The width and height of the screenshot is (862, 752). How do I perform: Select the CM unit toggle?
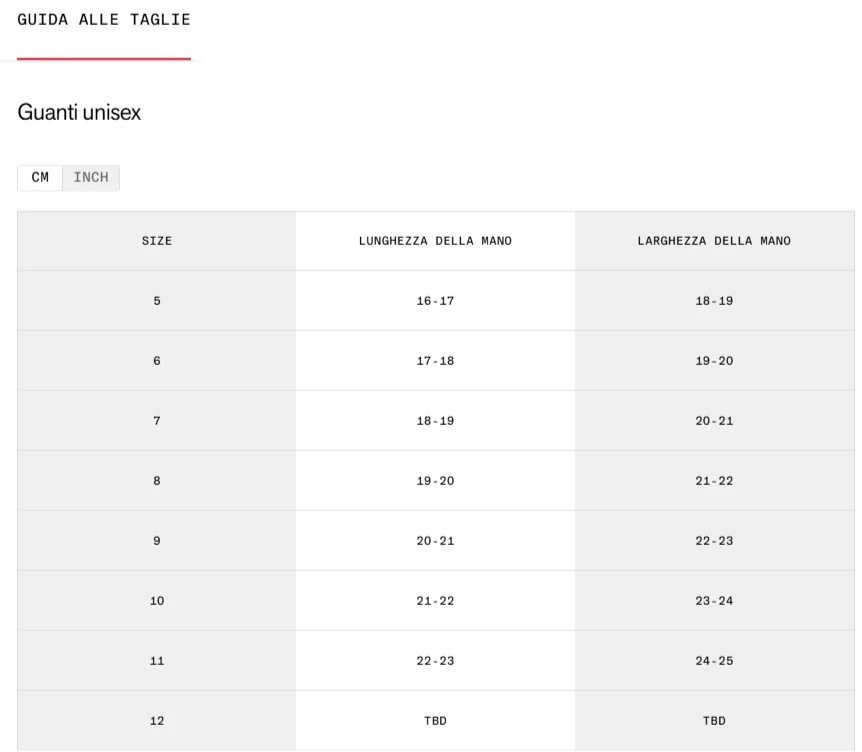pyautogui.click(x=40, y=178)
